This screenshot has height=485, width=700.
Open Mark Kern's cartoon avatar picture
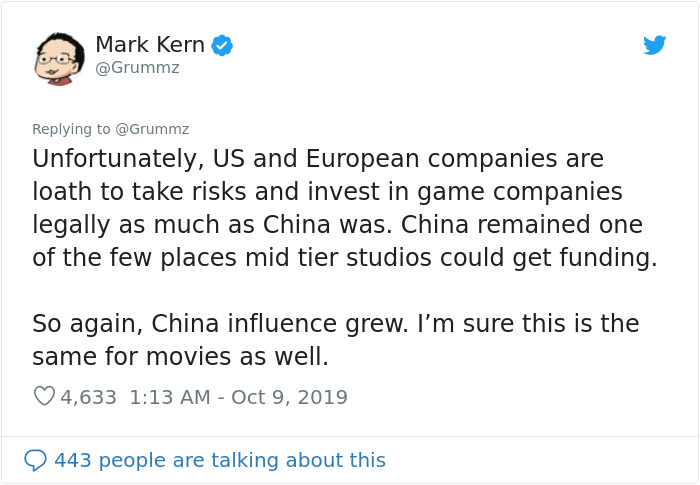[59, 59]
